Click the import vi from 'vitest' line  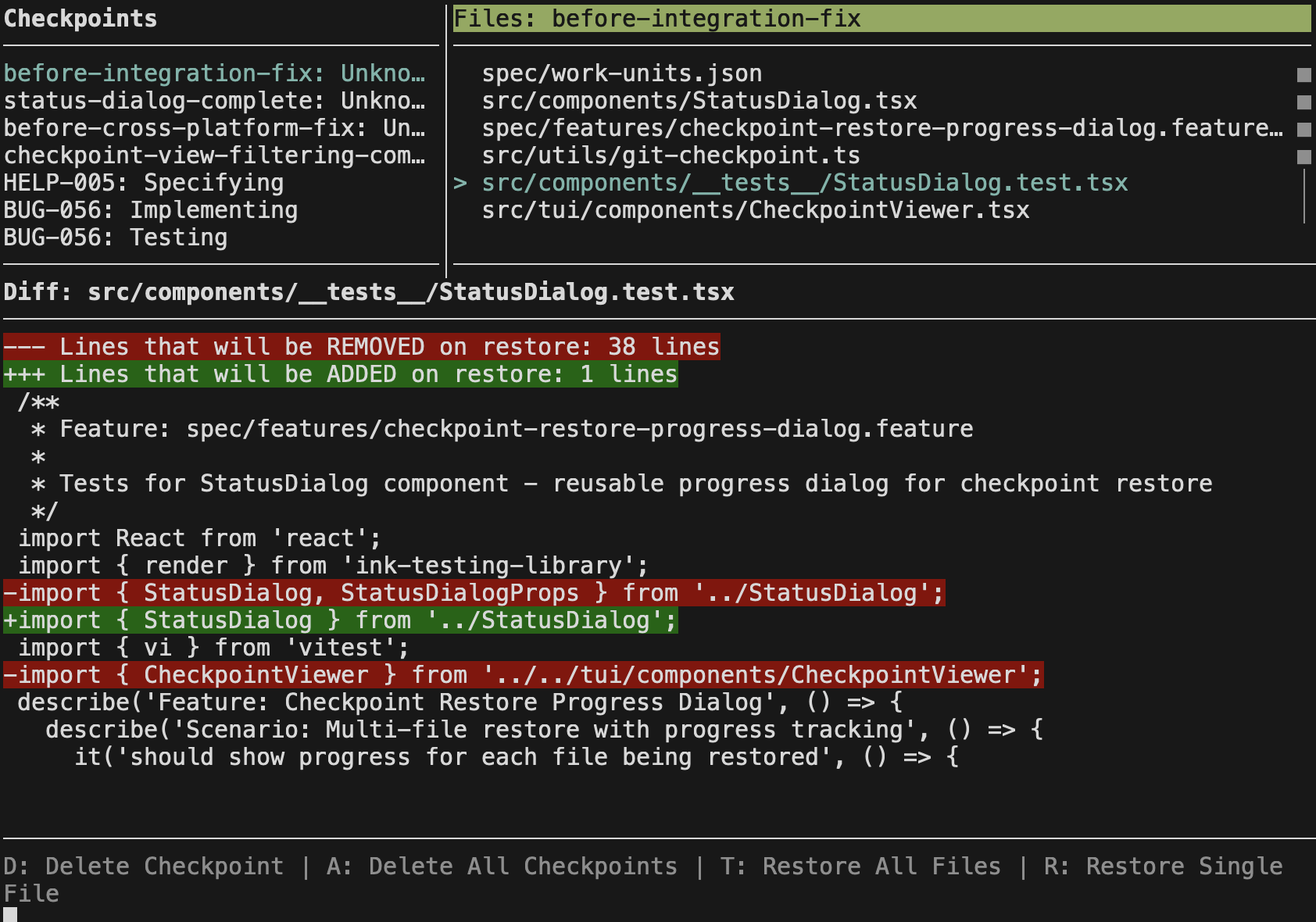click(214, 648)
